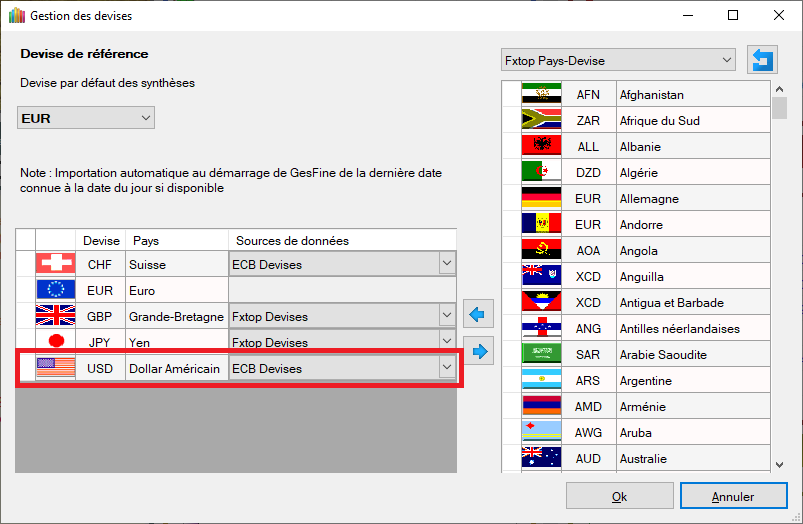
Task: Click the AOA currency code cell
Action: (588, 250)
